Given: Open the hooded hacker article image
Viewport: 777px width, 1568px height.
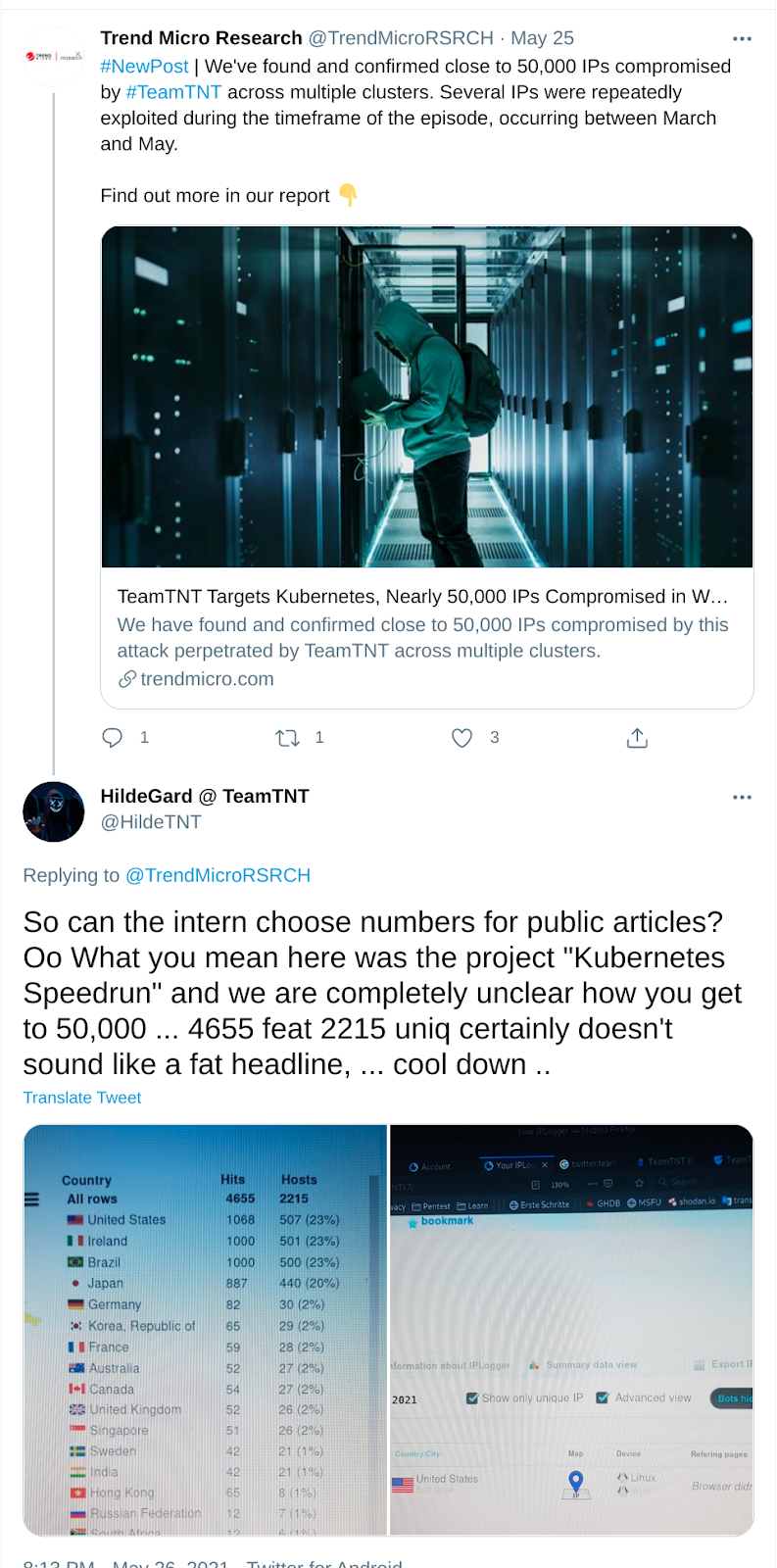Looking at the screenshot, I should (x=427, y=397).
